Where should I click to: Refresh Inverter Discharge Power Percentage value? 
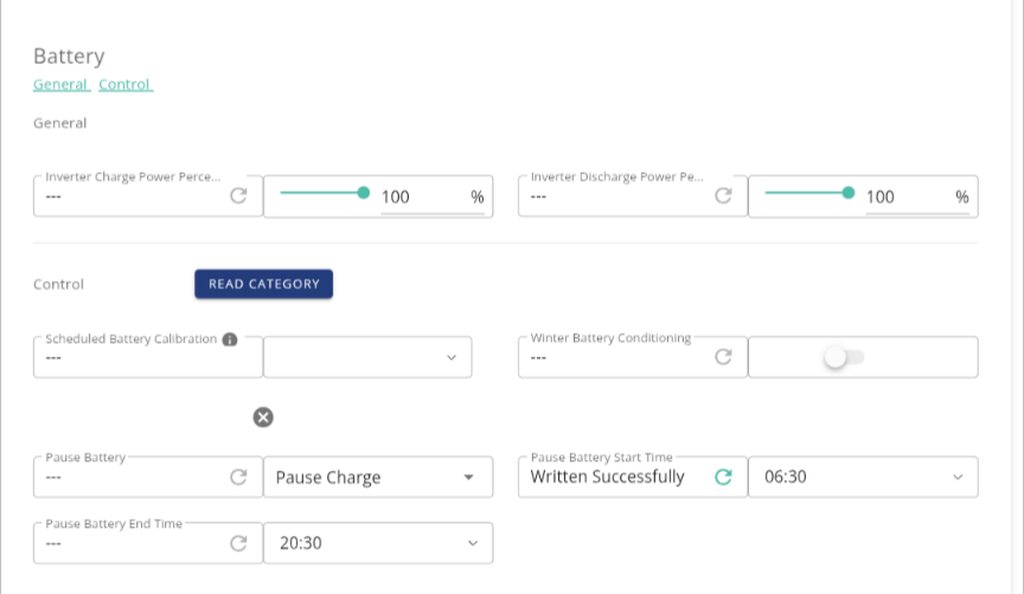(723, 196)
